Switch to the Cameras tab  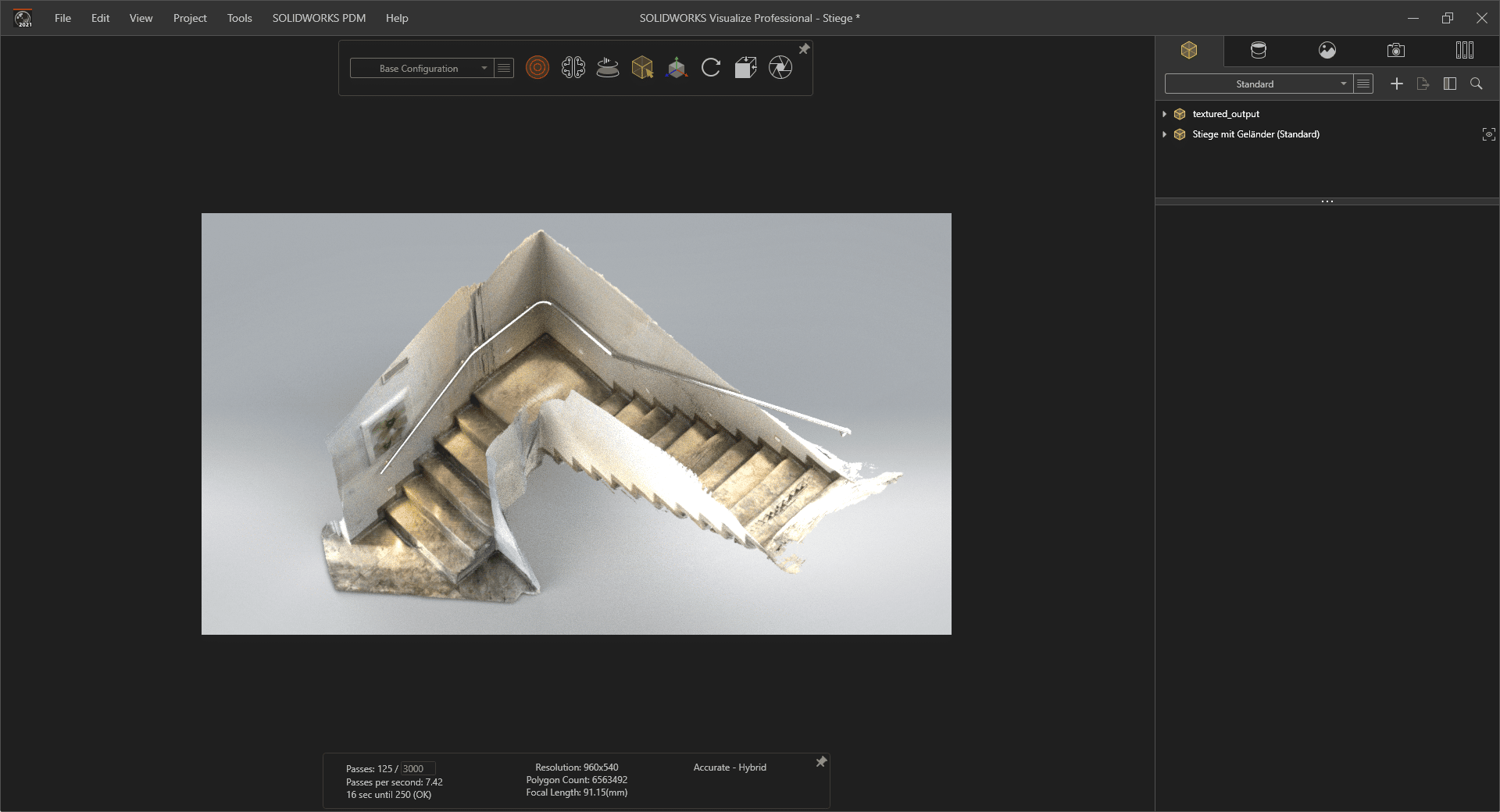1395,51
